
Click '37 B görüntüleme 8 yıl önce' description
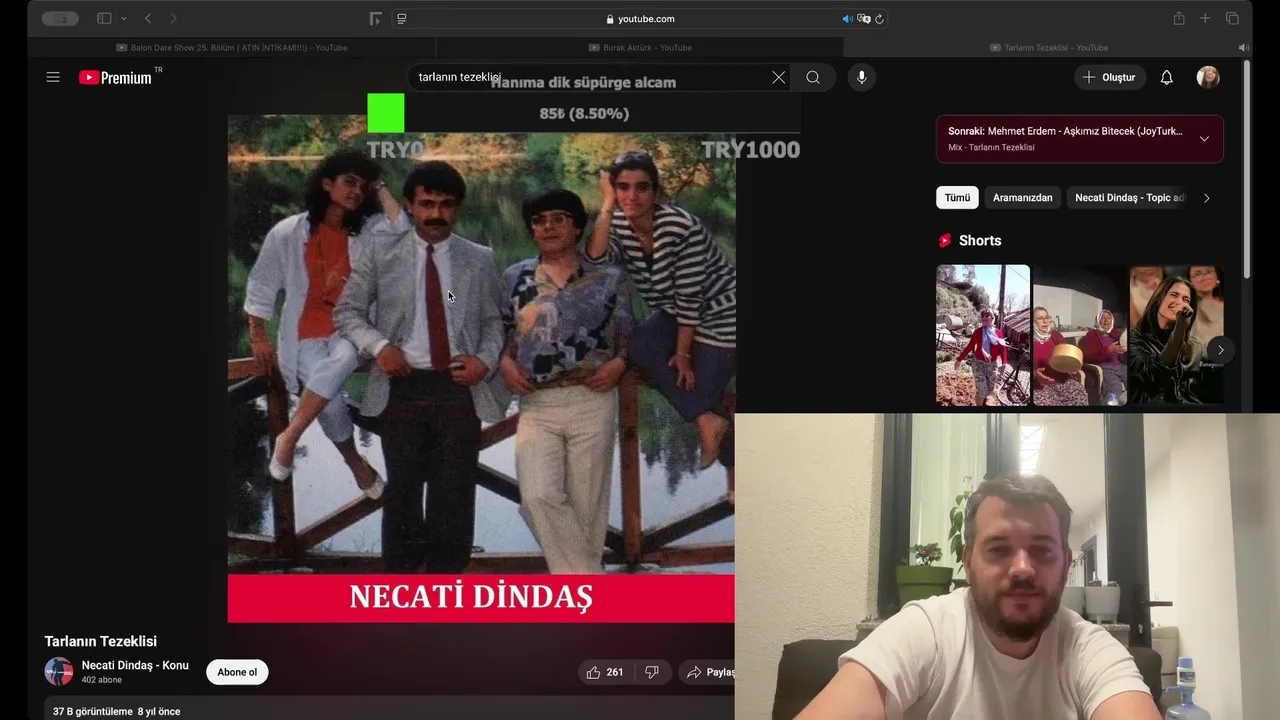click(116, 711)
